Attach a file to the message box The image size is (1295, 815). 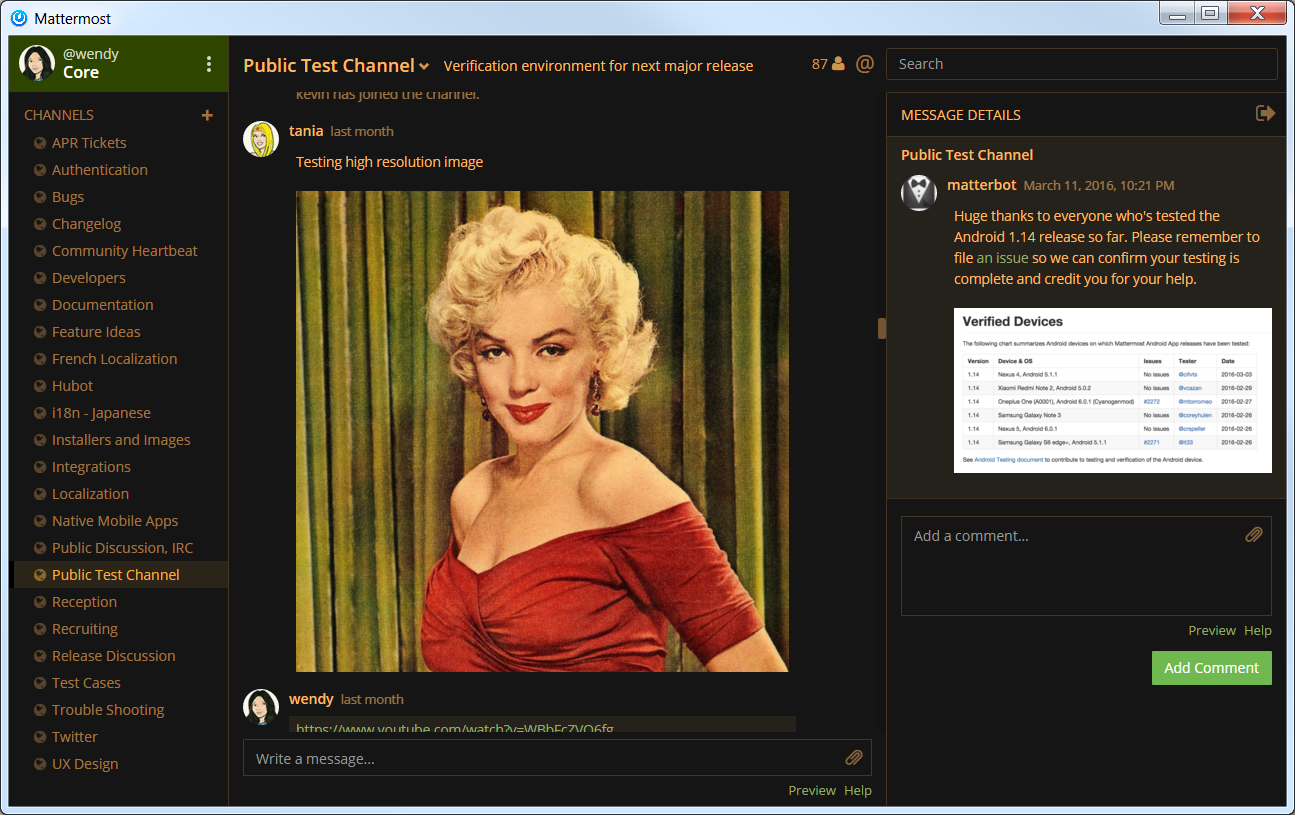(x=854, y=758)
